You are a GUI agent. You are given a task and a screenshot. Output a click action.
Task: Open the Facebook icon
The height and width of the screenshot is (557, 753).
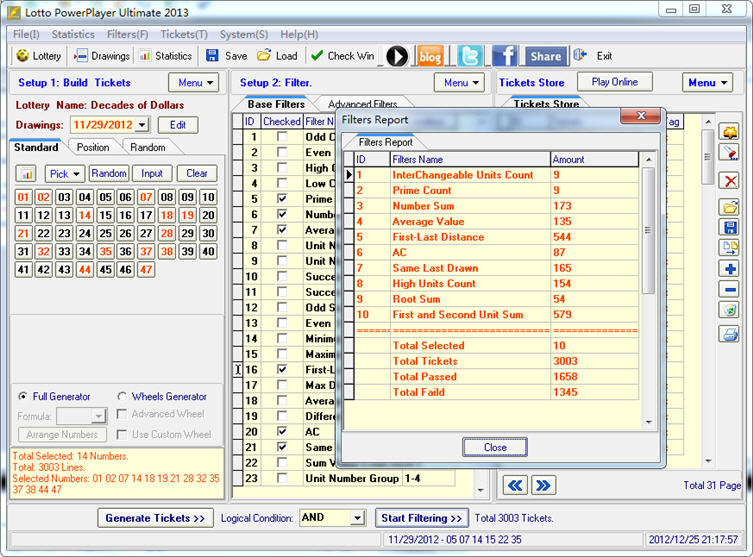tap(504, 56)
